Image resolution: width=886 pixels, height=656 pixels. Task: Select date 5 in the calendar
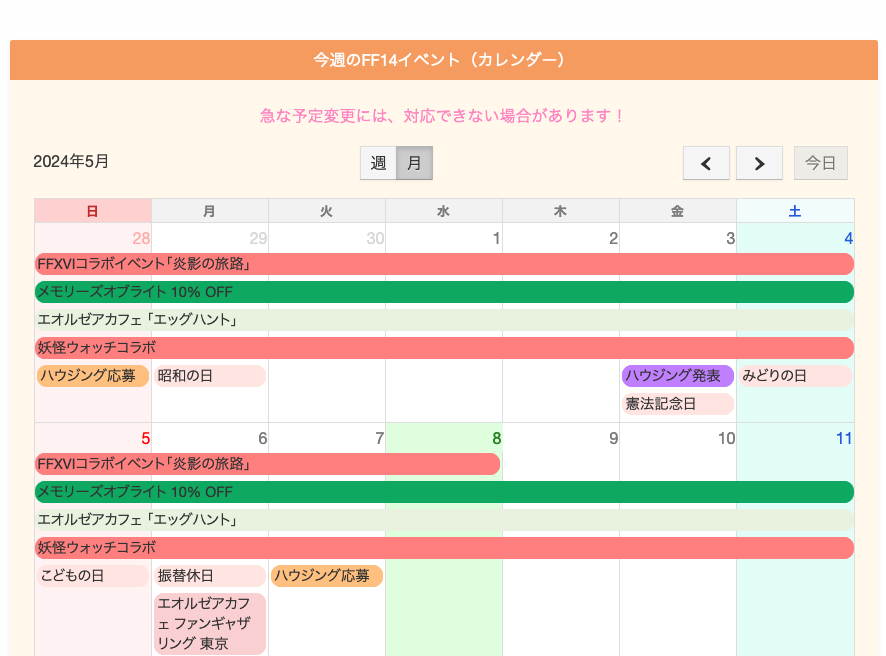[x=145, y=438]
